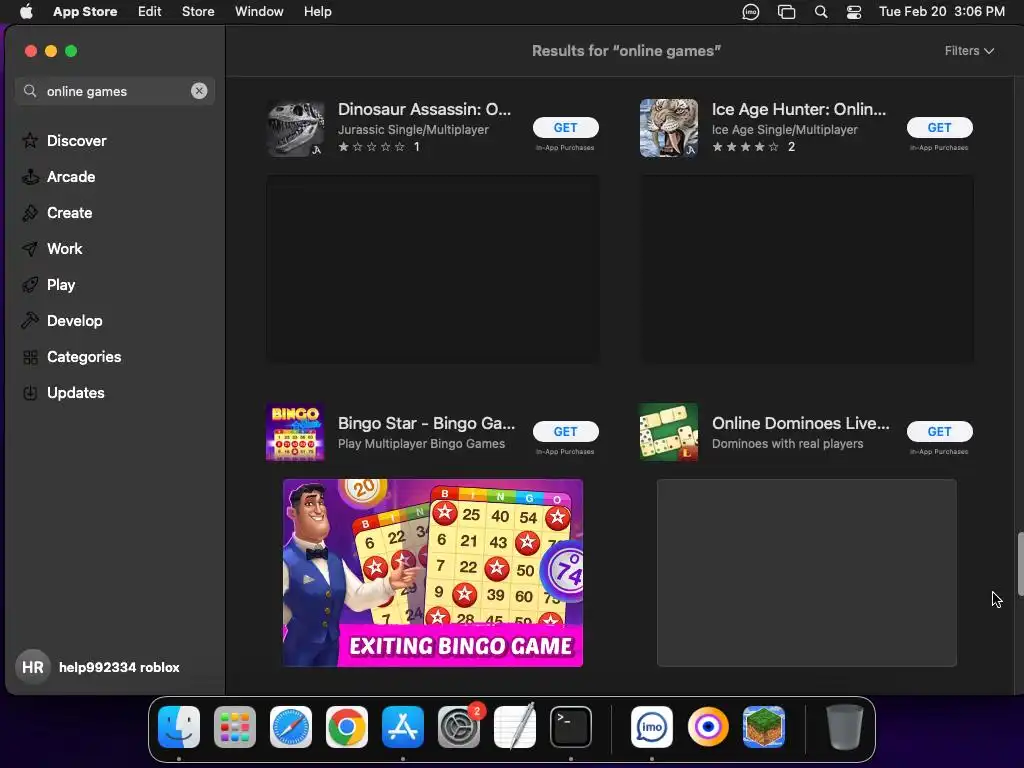This screenshot has height=768, width=1024.
Task: Click the Arcade joystick icon in sidebar
Action: 30,176
